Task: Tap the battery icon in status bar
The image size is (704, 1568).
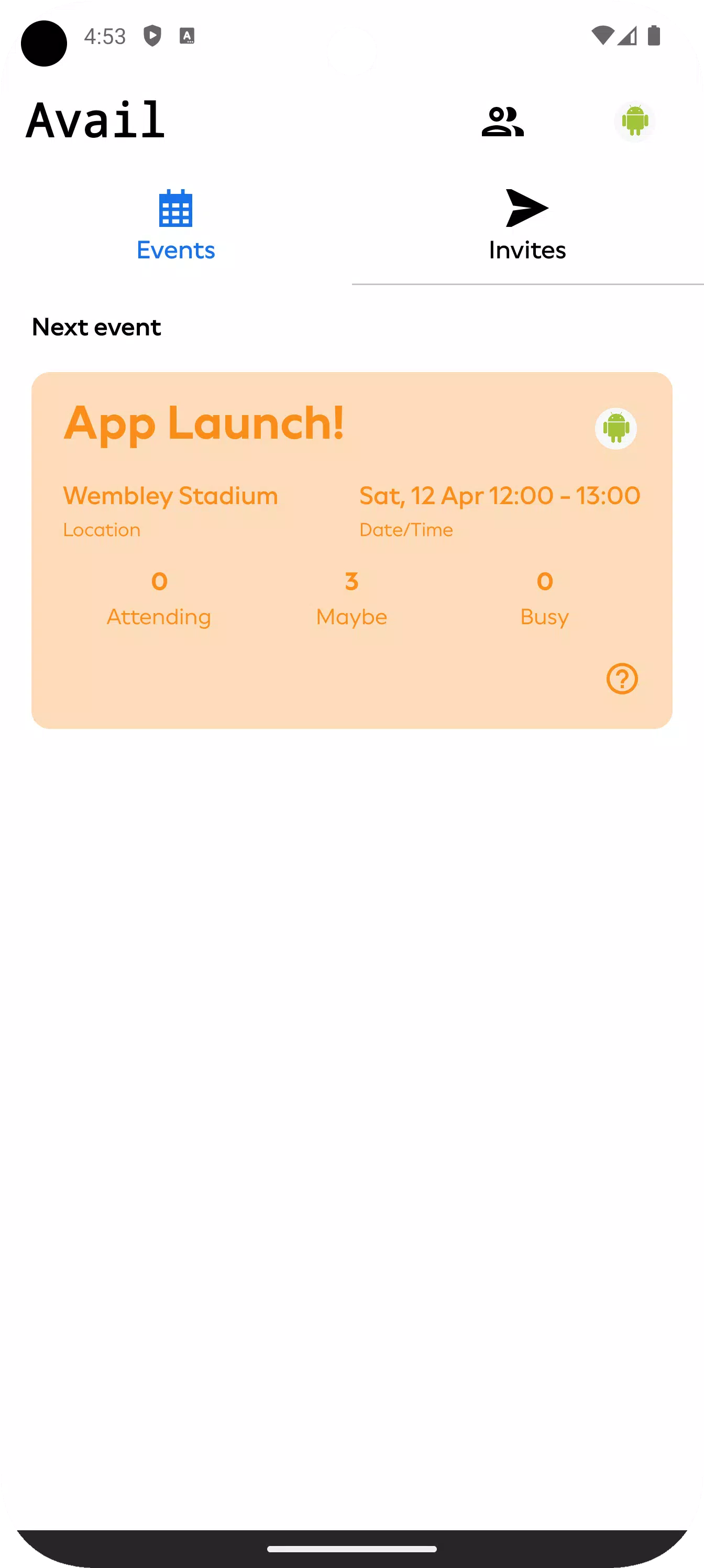Action: coord(654,36)
